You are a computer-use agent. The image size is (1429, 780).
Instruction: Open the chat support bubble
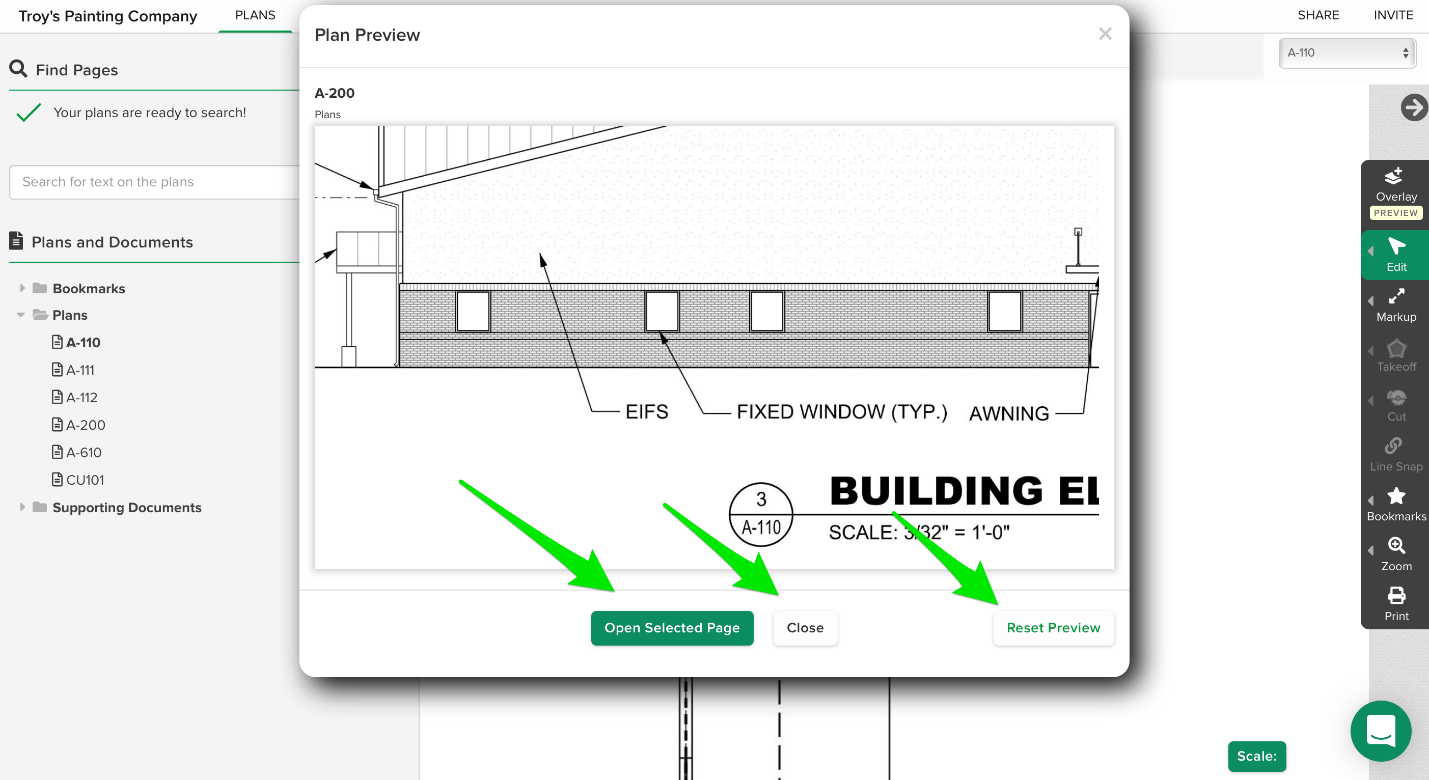click(x=1380, y=731)
